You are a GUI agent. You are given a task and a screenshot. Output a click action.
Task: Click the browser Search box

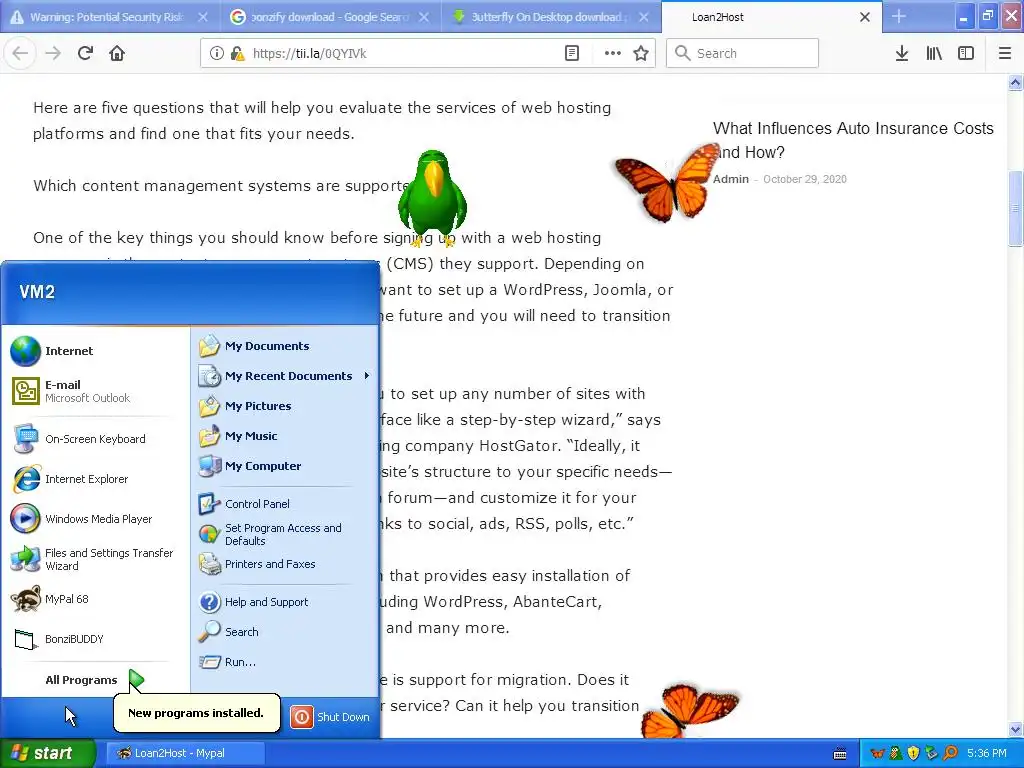click(x=743, y=54)
